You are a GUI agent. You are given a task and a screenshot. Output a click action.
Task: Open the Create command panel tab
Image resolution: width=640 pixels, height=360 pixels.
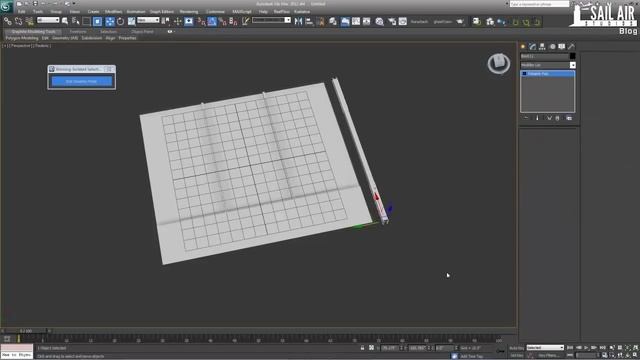click(x=523, y=47)
